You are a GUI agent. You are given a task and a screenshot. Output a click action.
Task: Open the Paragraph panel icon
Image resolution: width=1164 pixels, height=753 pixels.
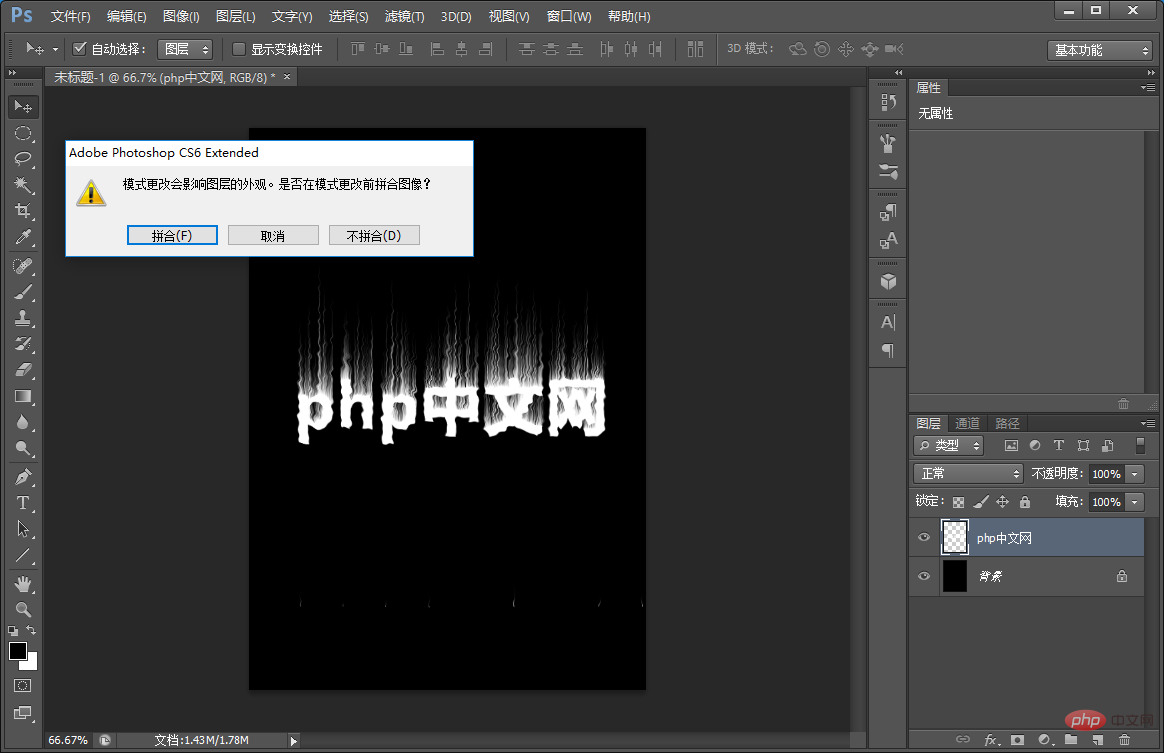click(888, 350)
